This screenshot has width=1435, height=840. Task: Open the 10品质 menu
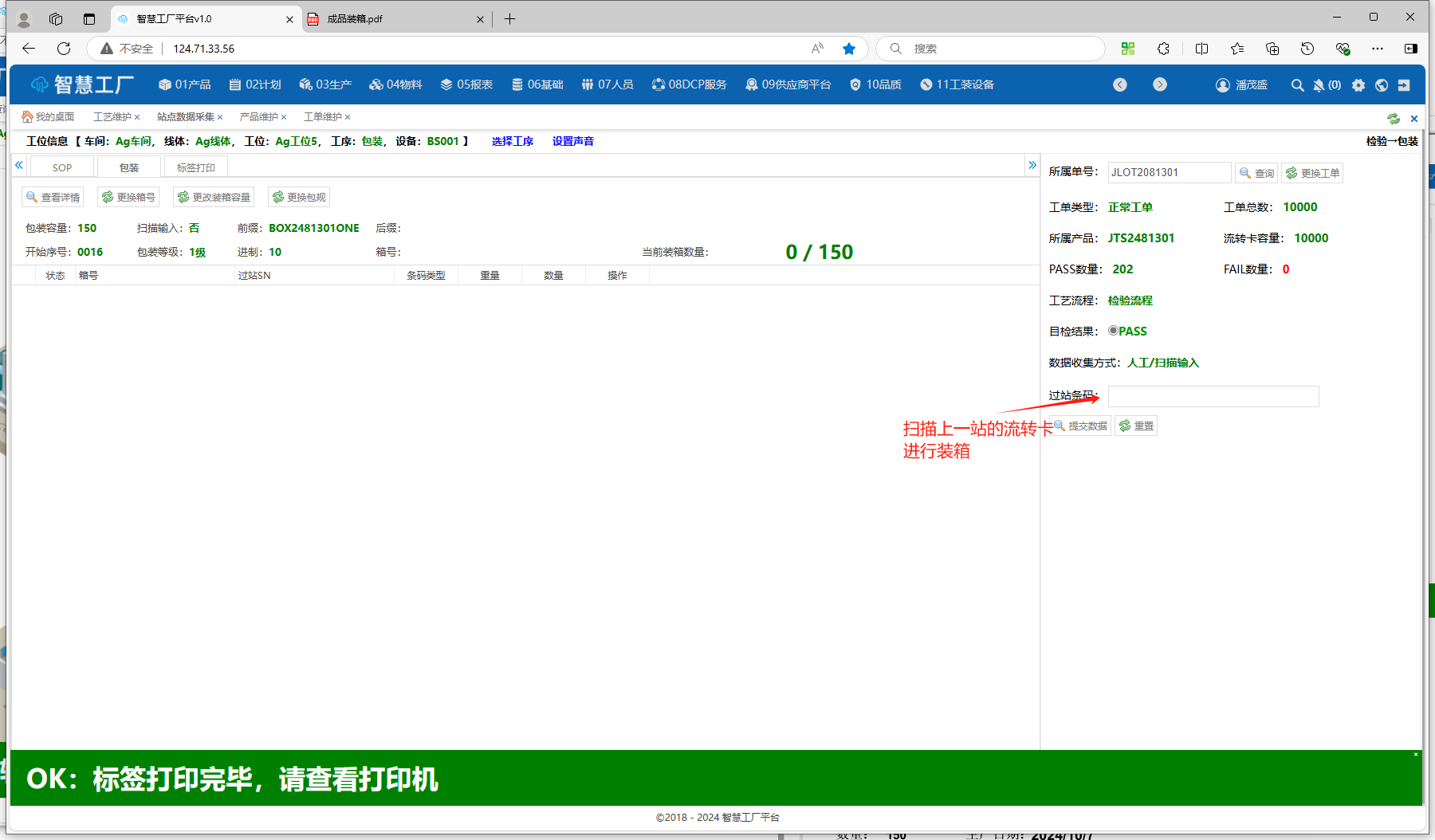(x=875, y=84)
